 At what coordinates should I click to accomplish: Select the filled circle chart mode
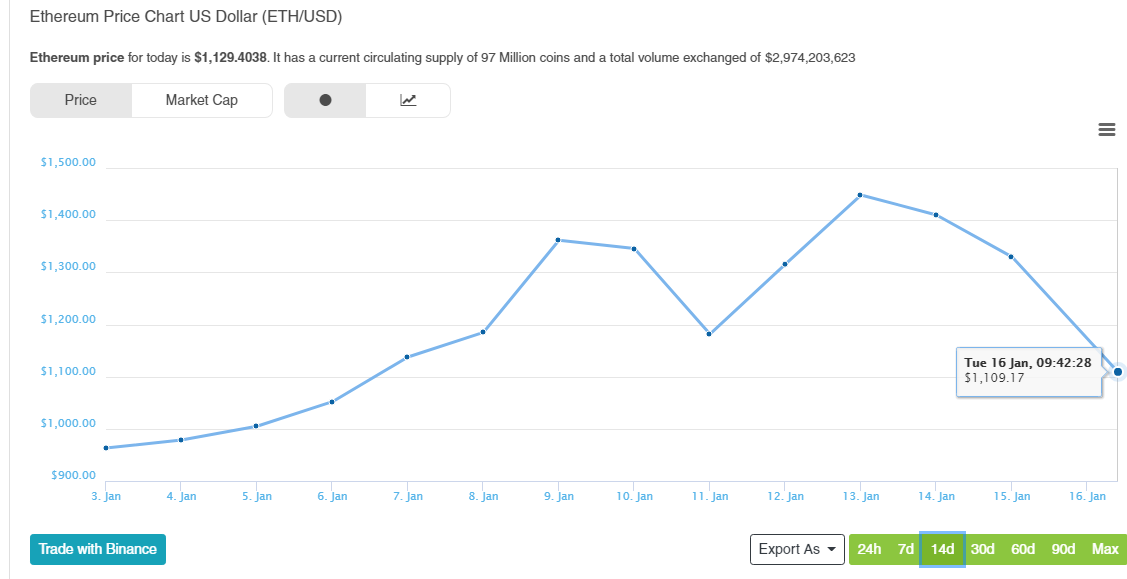tap(325, 100)
